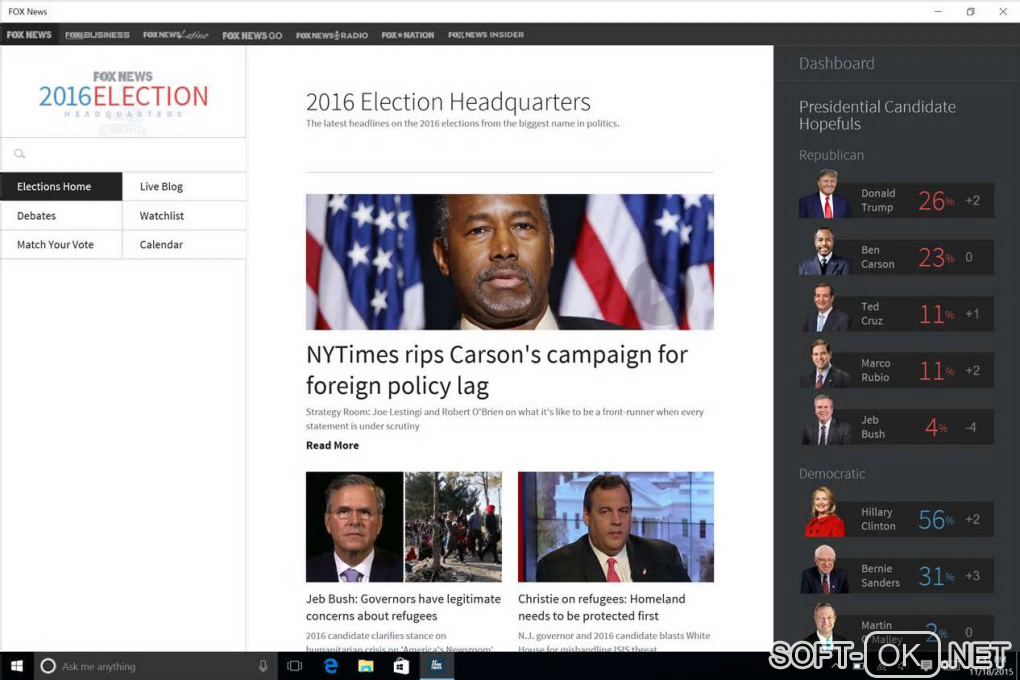Open Windows Store from taskbar
Screen dimensions: 1020x680
pyautogui.click(x=401, y=666)
